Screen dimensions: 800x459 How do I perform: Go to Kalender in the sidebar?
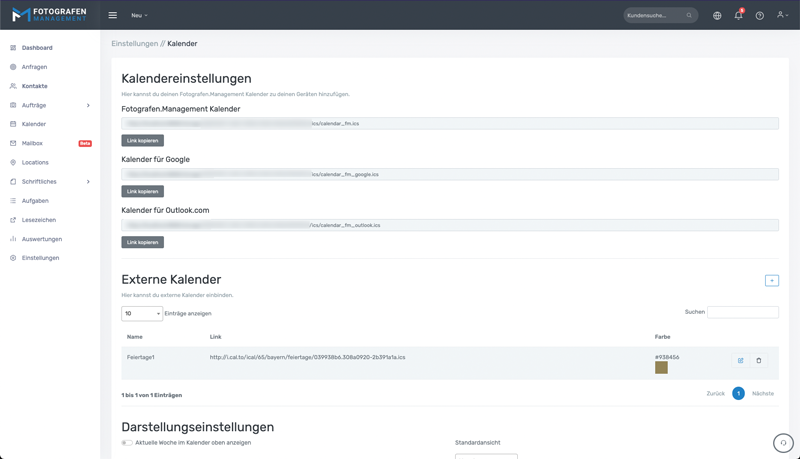click(x=34, y=124)
